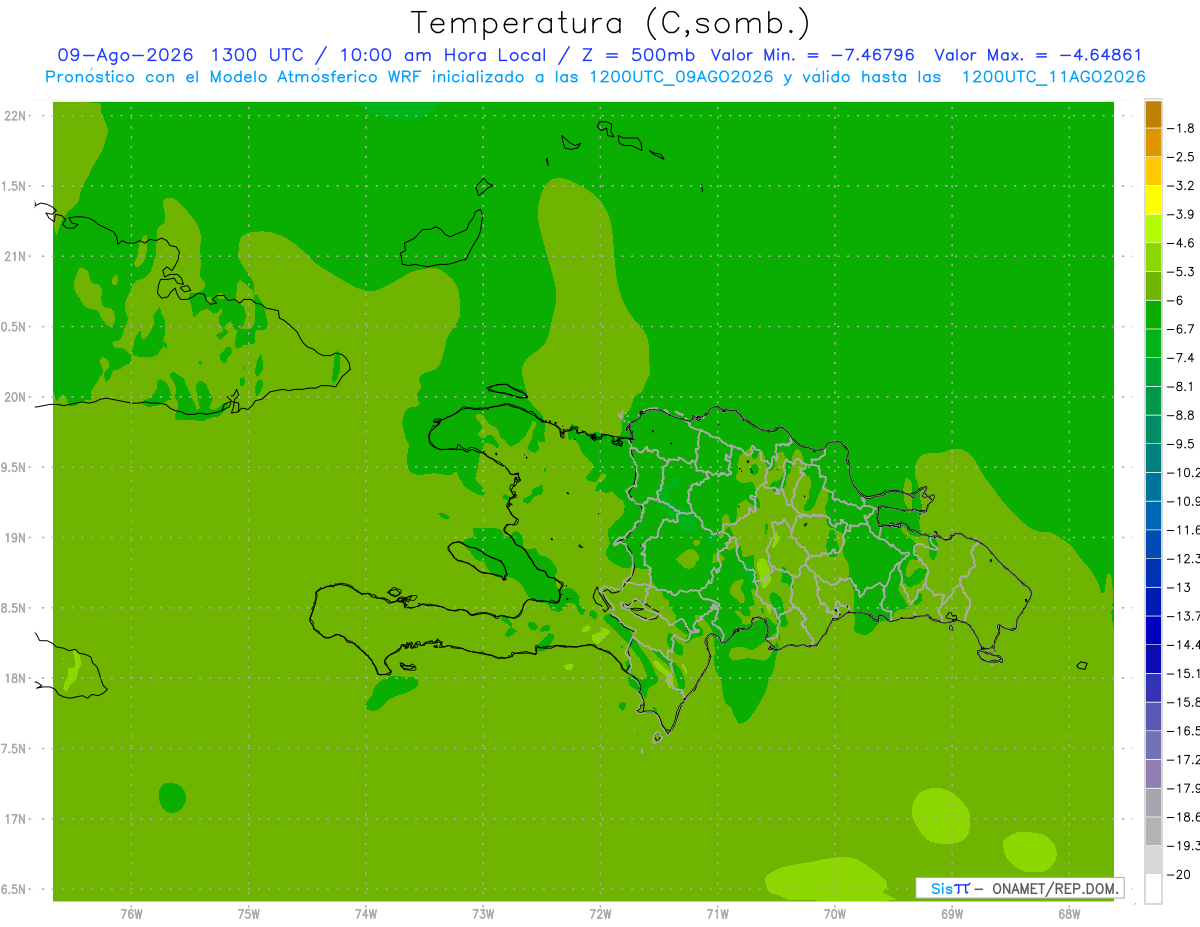Click the '72W' longitude label
The height and width of the screenshot is (927, 1200).
click(600, 913)
